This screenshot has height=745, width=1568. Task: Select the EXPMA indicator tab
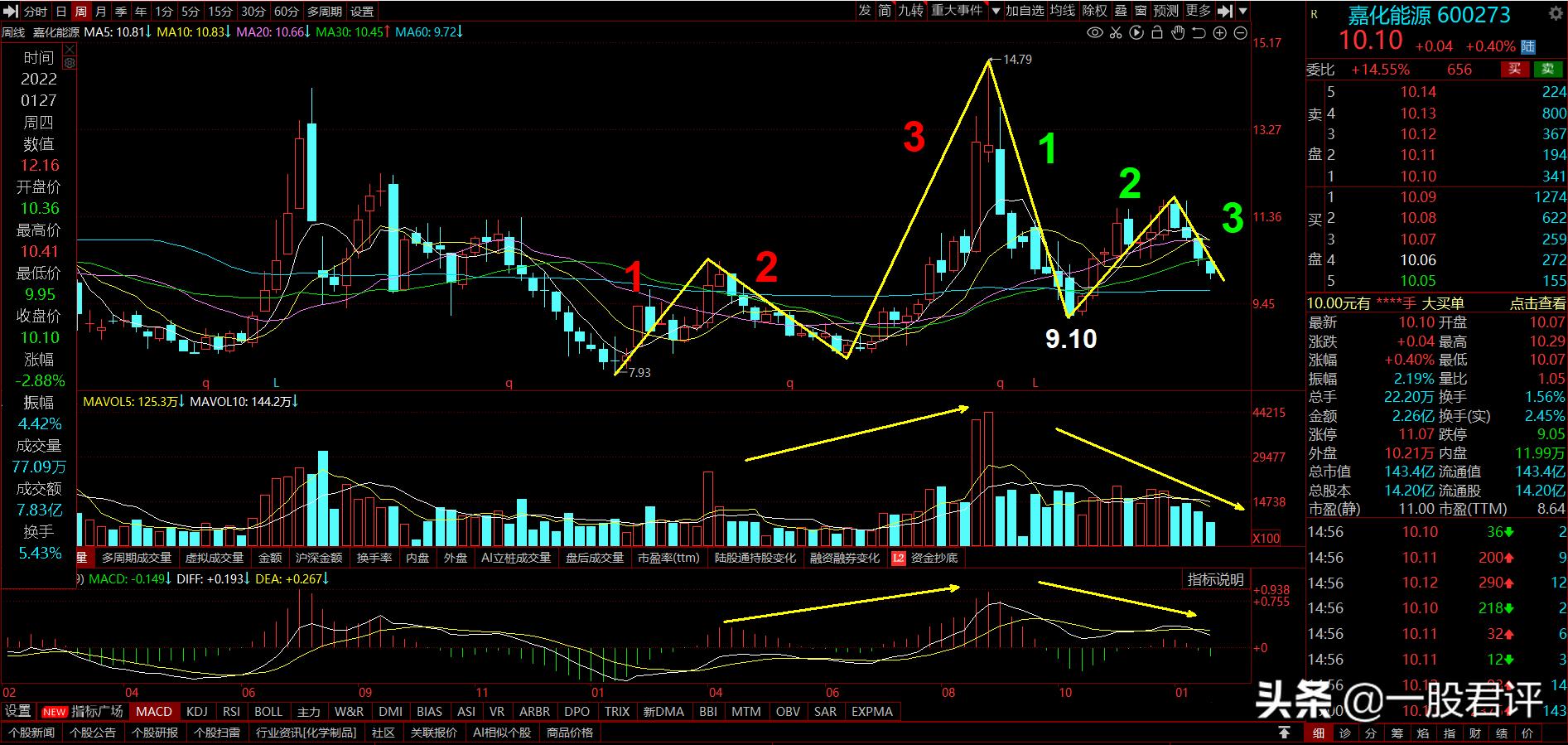pos(872,711)
